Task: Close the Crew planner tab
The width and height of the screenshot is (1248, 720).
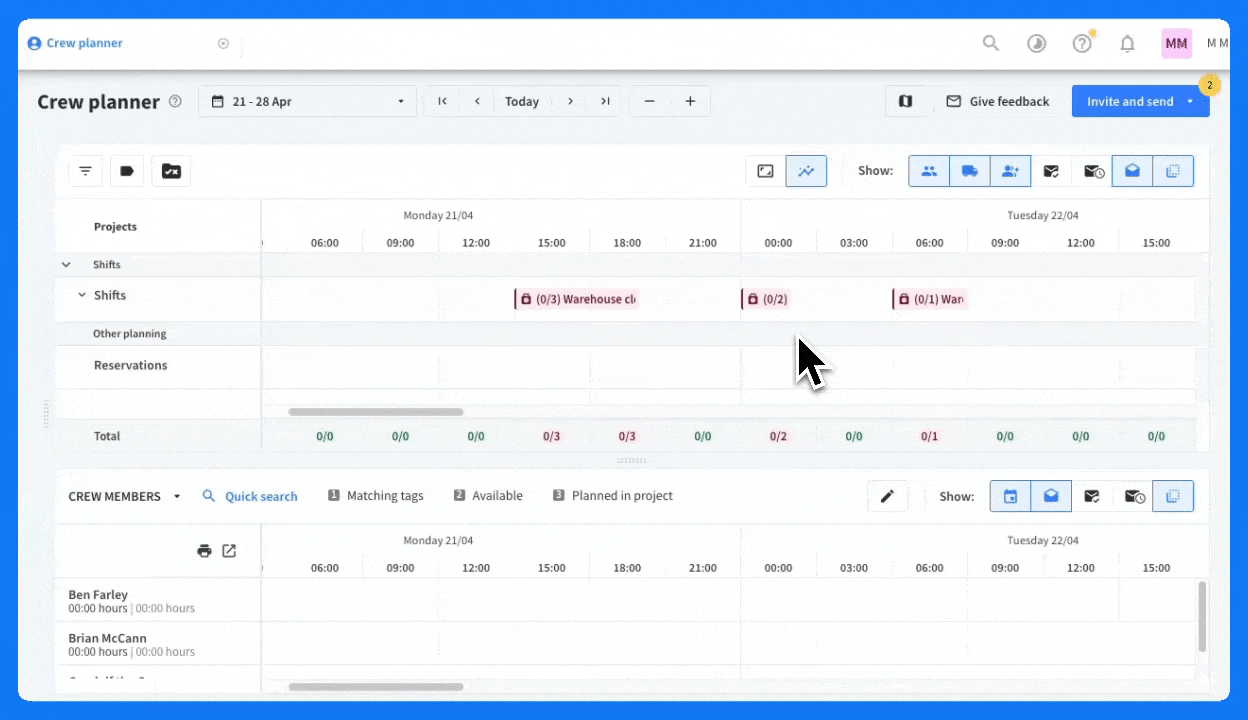Action: click(223, 43)
